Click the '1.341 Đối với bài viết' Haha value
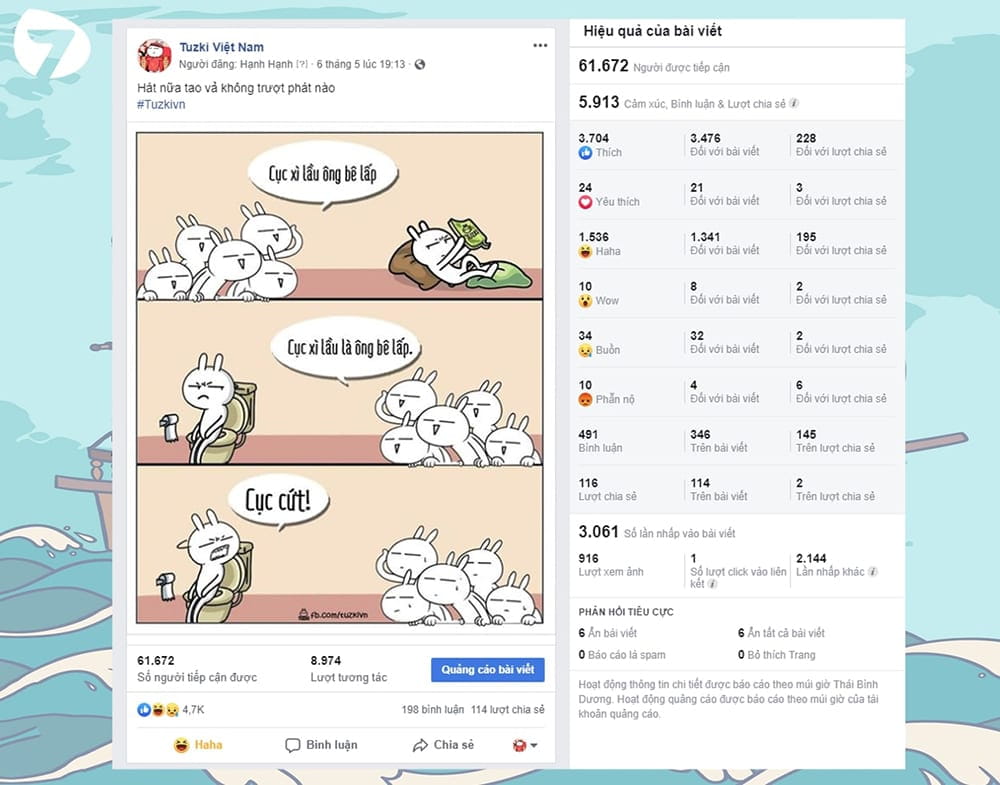 tap(724, 244)
